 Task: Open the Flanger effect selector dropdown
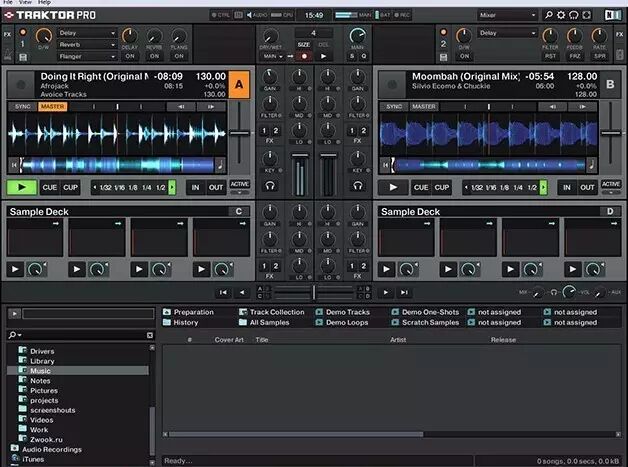pos(87,56)
